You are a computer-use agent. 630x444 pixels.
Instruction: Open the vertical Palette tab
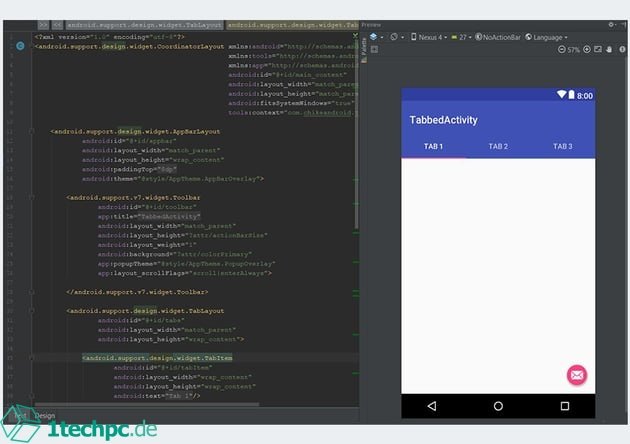(364, 49)
